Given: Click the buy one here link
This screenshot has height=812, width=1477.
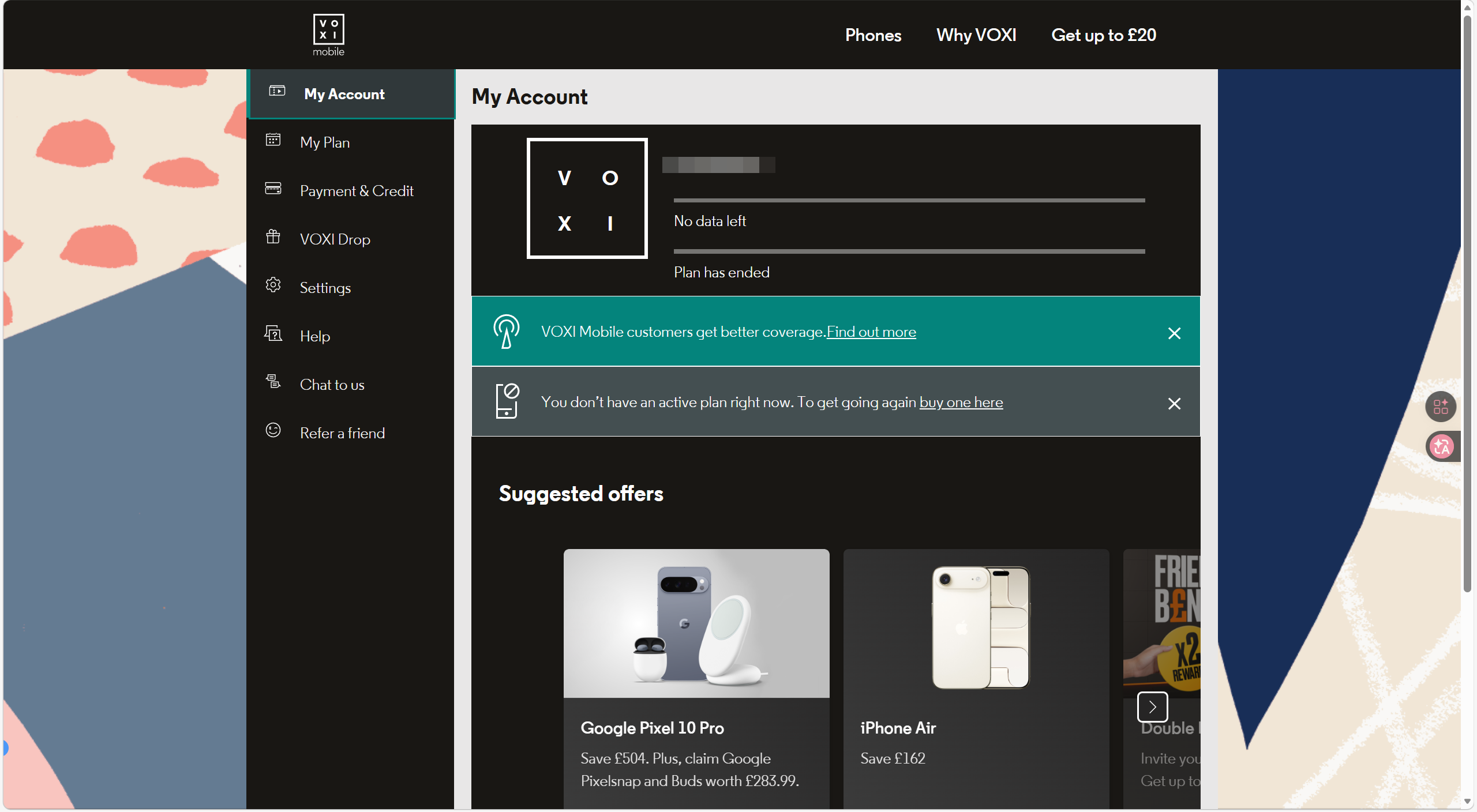Looking at the screenshot, I should (961, 403).
